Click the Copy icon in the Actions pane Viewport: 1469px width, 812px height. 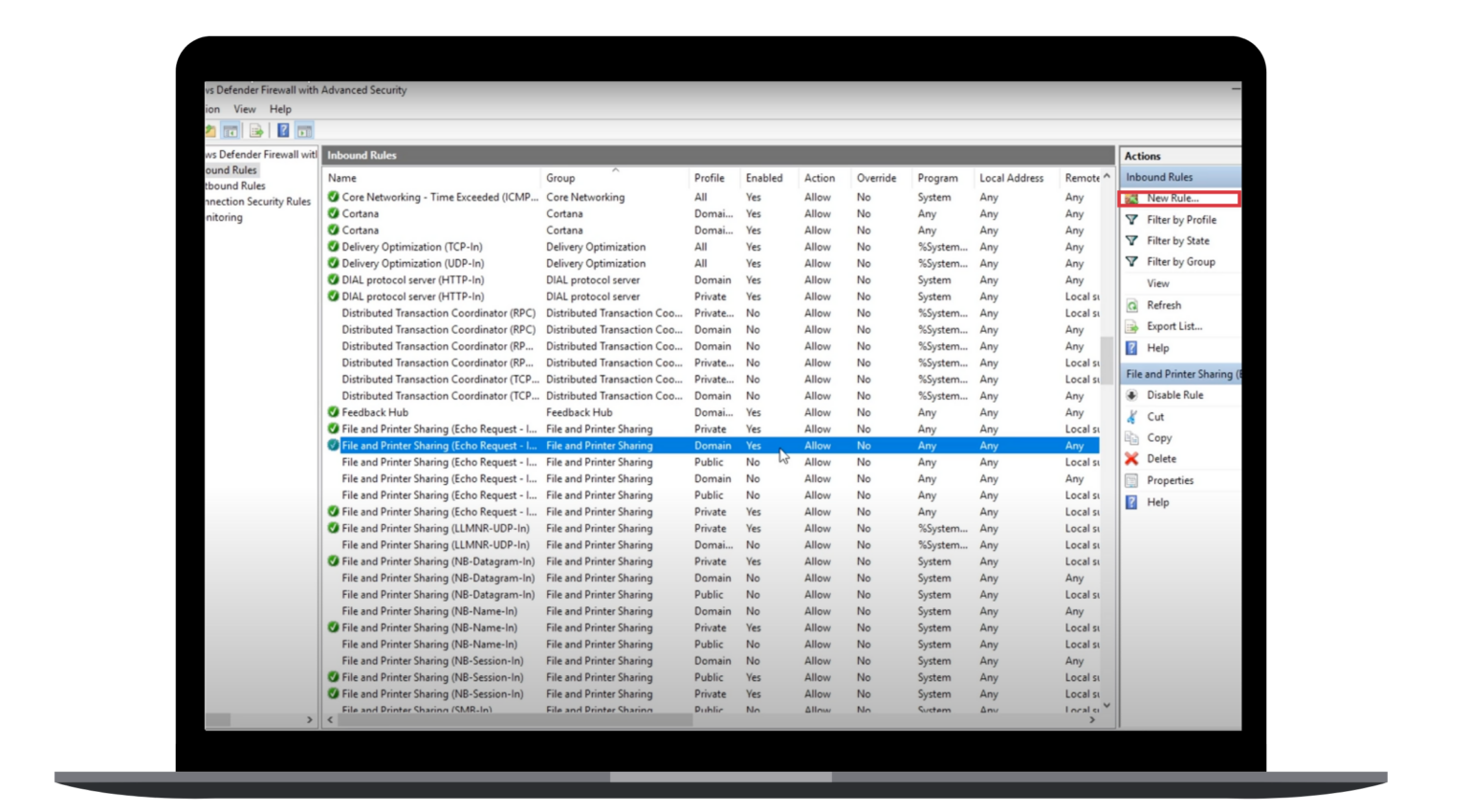(x=1132, y=437)
